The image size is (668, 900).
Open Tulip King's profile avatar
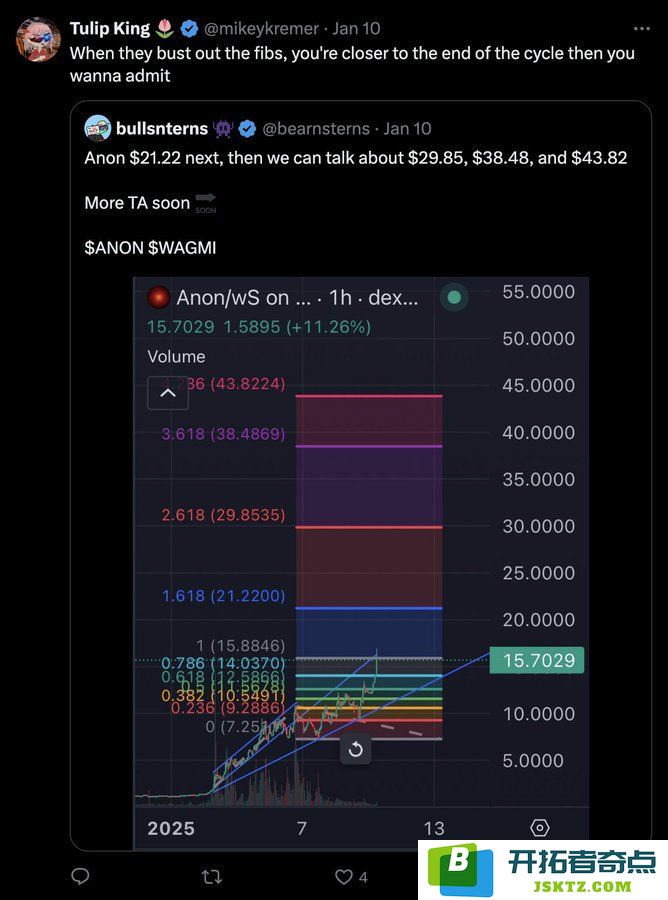38,38
